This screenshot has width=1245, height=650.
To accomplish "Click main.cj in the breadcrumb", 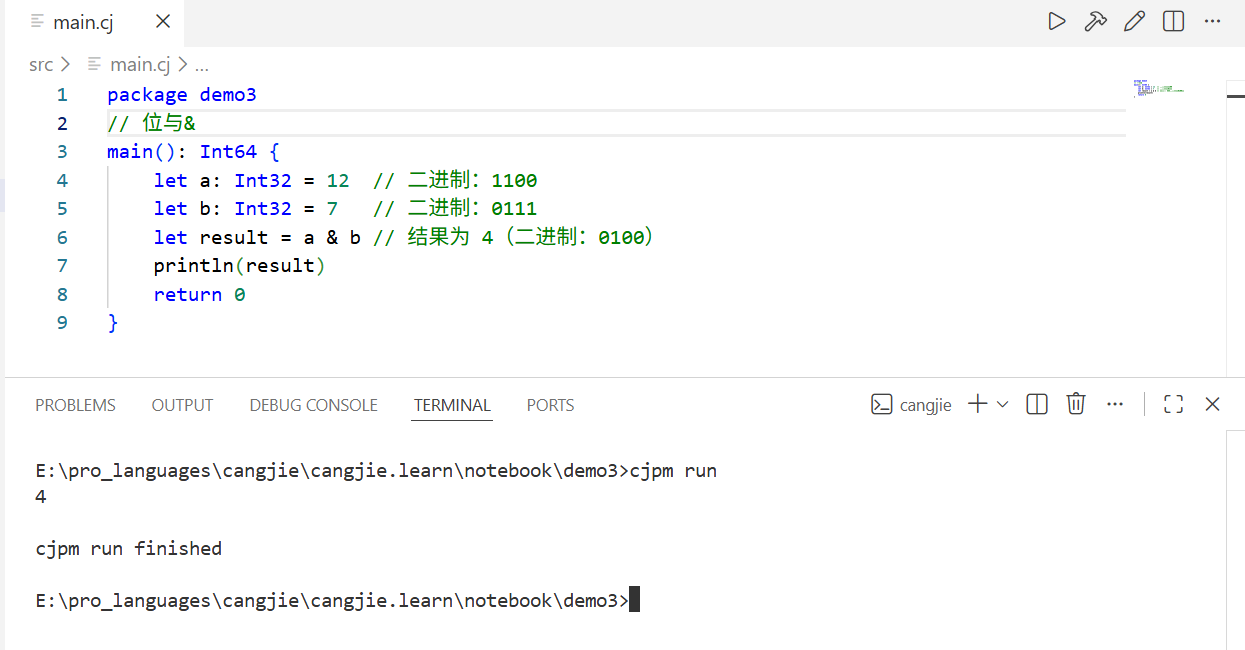I will [x=140, y=65].
